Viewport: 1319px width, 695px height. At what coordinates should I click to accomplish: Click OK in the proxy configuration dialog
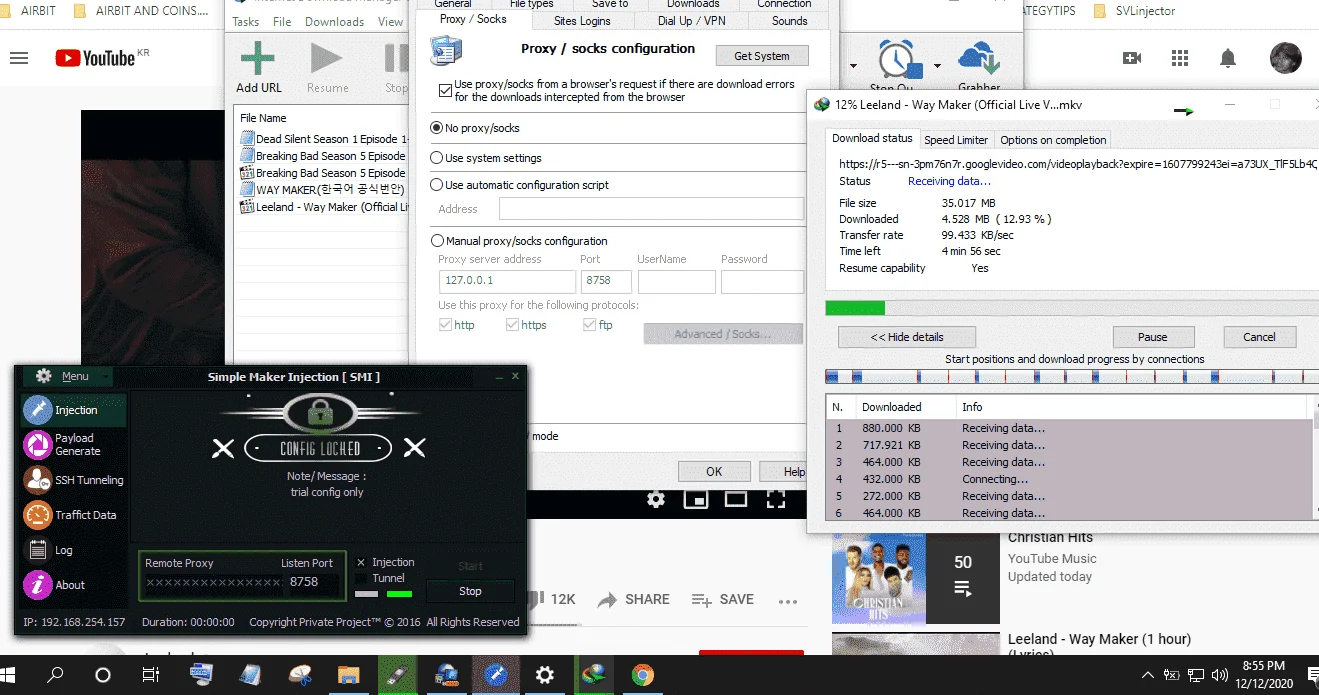pos(714,471)
